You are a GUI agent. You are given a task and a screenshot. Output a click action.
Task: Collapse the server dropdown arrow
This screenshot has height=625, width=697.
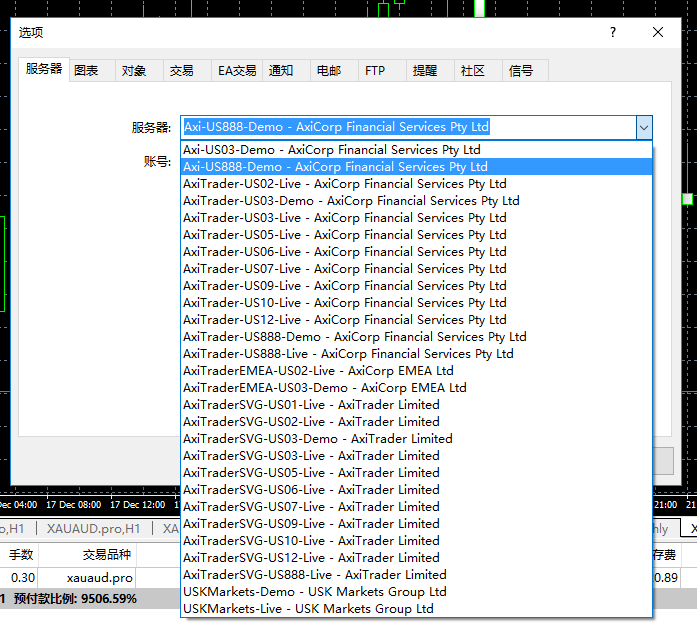coord(643,127)
